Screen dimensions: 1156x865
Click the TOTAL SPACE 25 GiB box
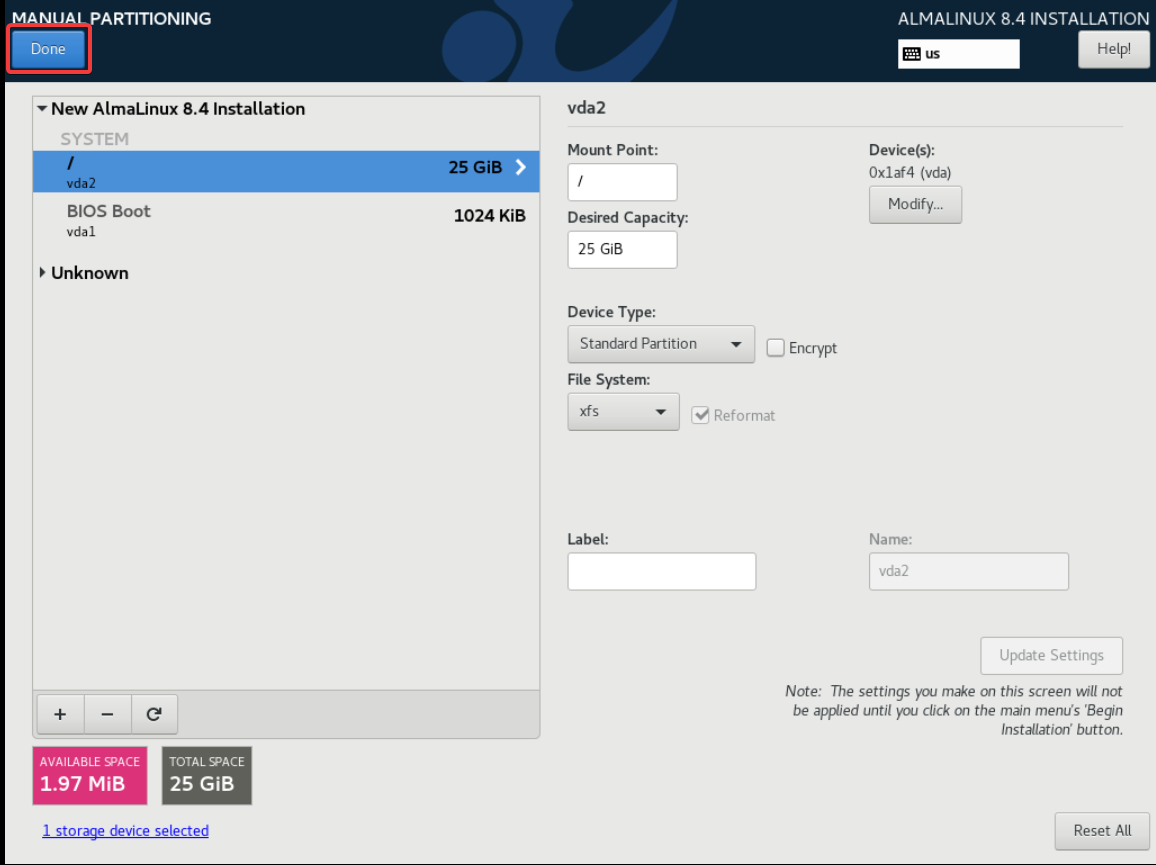(206, 775)
